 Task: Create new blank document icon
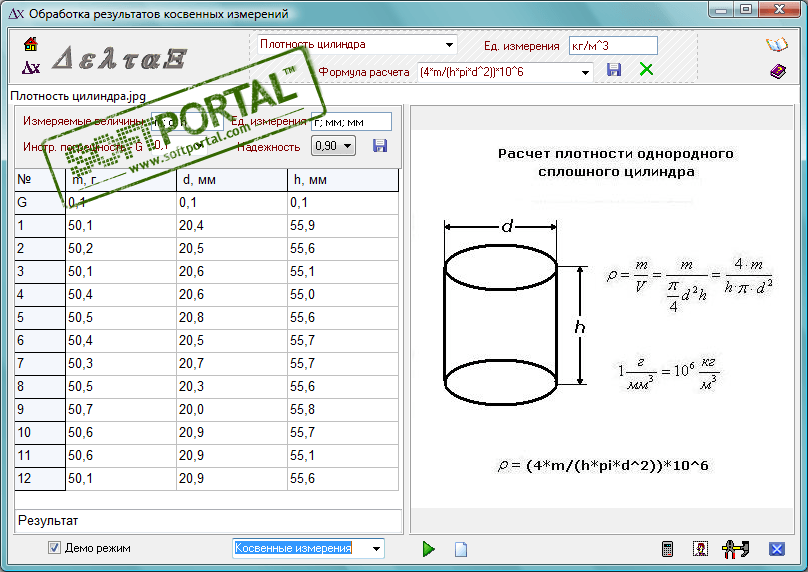click(461, 549)
